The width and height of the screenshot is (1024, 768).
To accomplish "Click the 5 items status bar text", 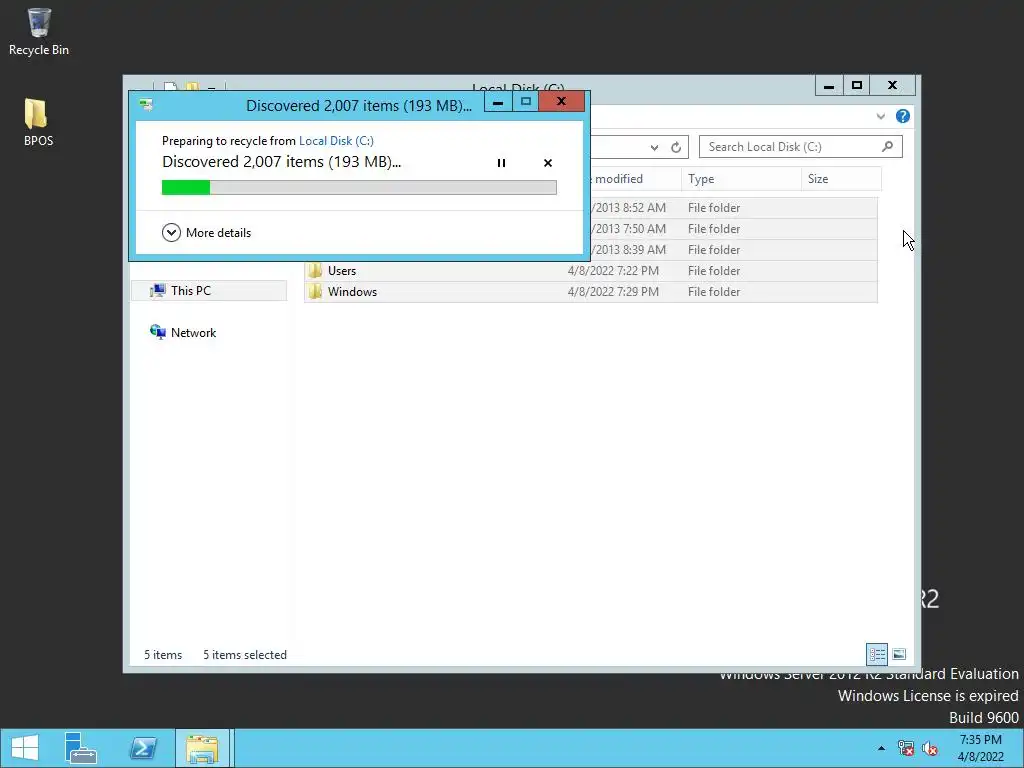I will [x=163, y=655].
